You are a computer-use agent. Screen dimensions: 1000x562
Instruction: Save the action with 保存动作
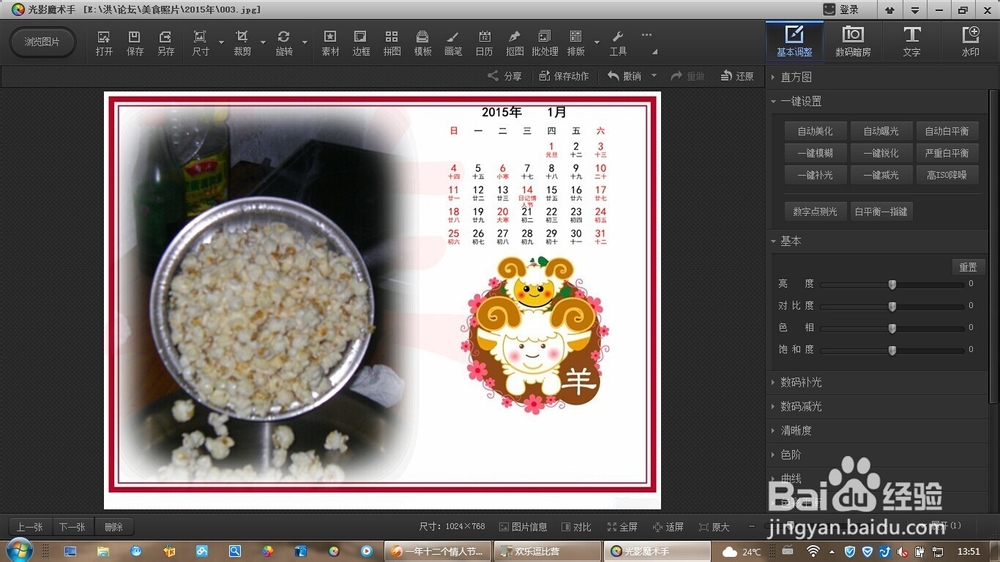tap(564, 77)
